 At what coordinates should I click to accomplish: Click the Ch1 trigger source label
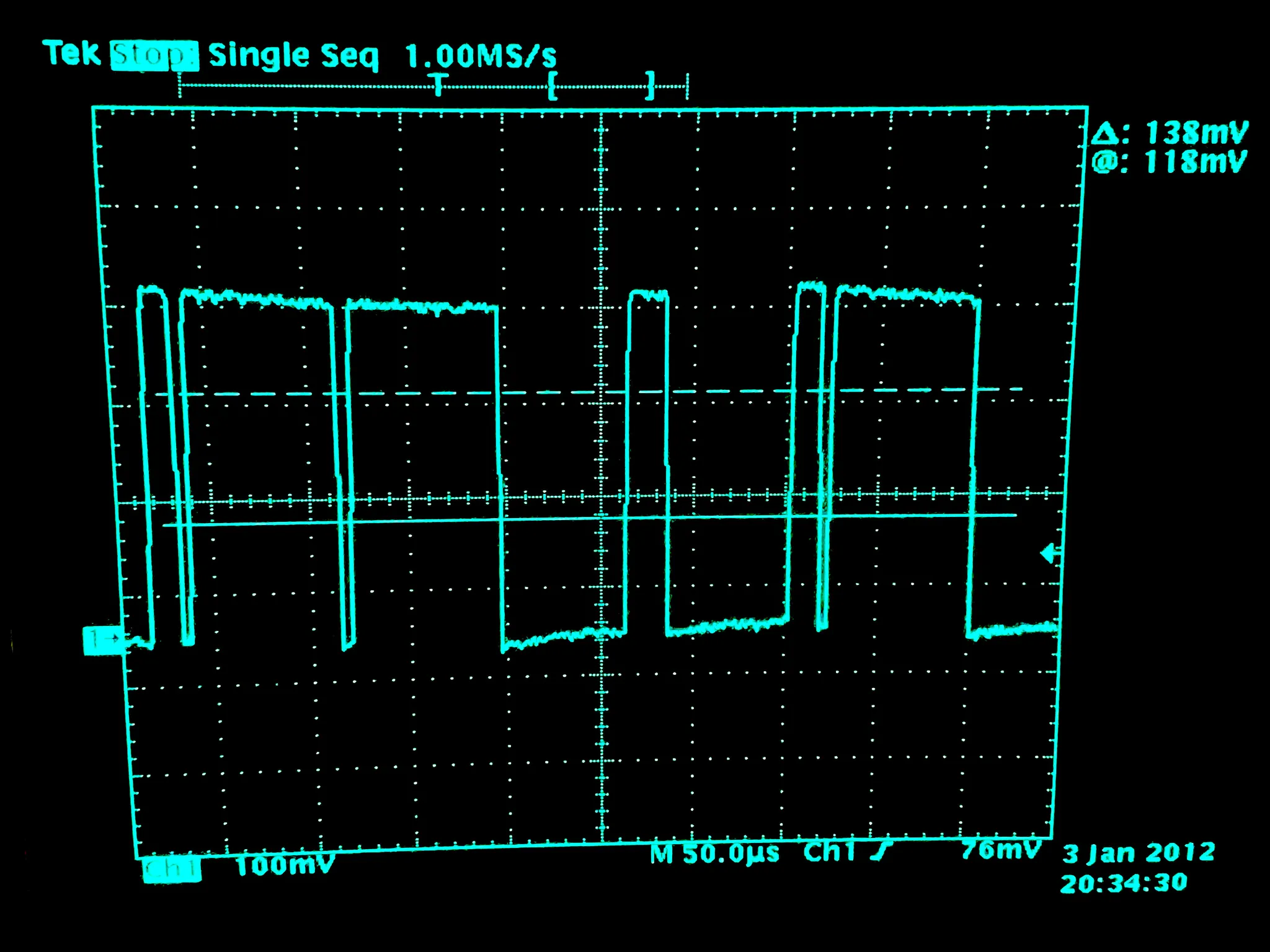(x=829, y=852)
